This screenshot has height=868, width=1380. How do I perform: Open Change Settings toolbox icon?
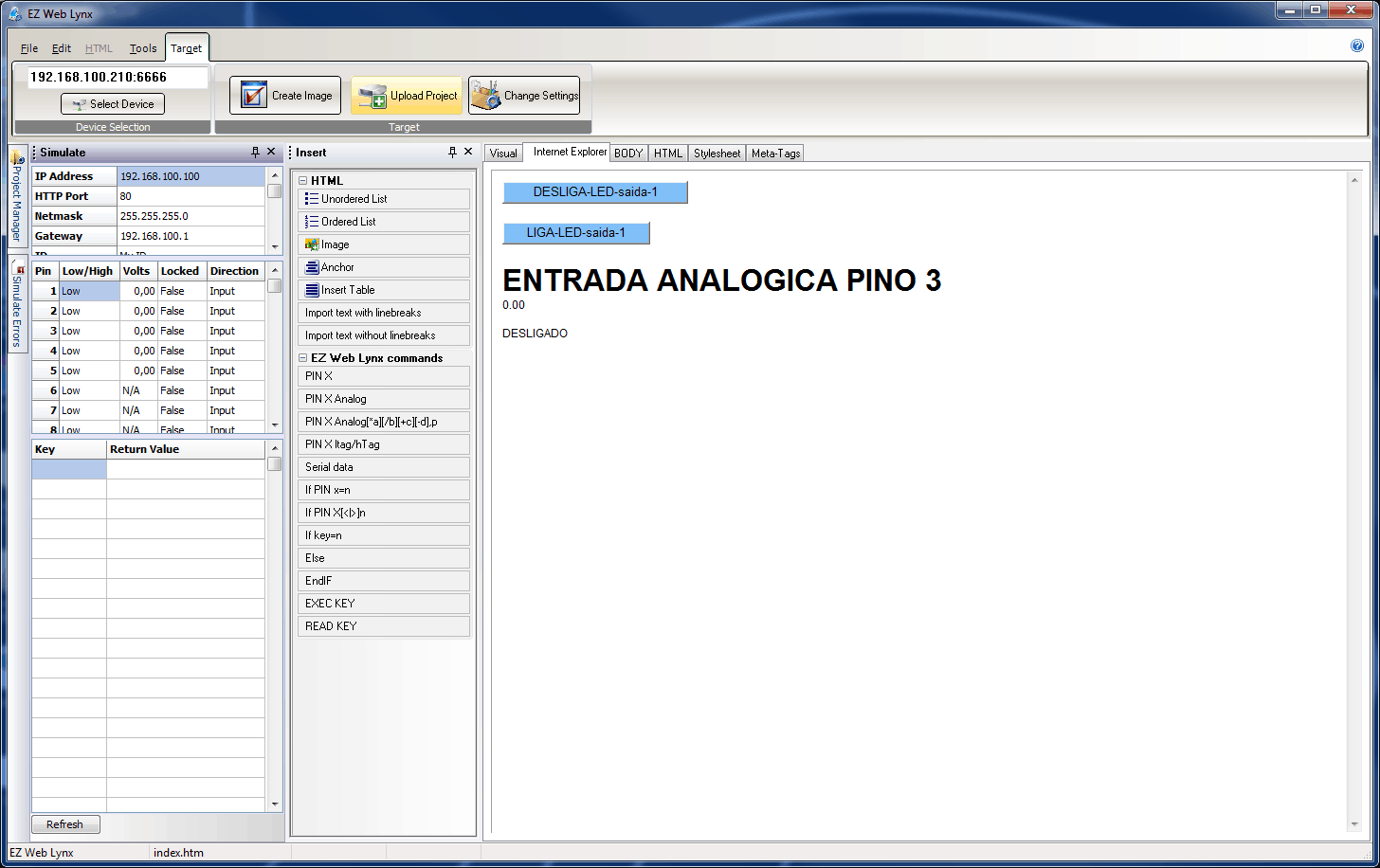click(485, 96)
